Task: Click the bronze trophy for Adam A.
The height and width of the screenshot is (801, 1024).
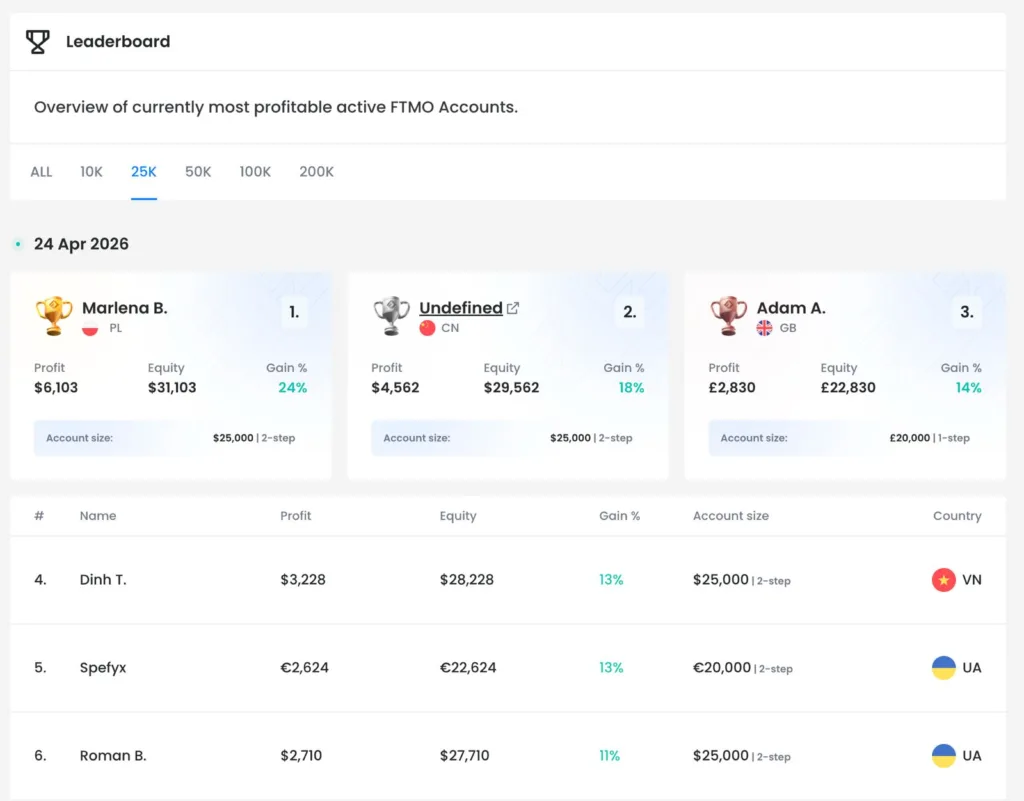Action: 728,316
